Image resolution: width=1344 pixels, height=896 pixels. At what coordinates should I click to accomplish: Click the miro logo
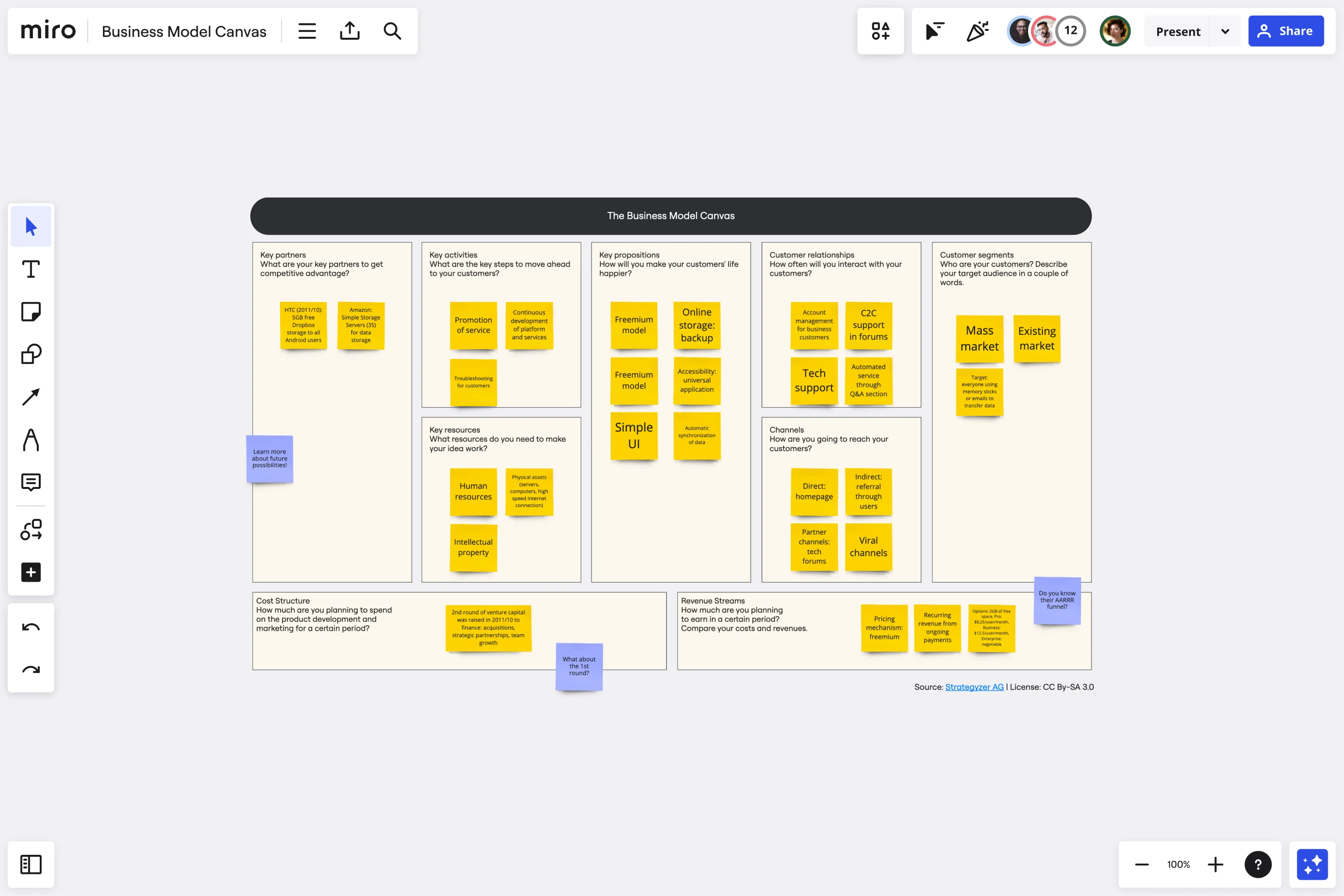[48, 30]
